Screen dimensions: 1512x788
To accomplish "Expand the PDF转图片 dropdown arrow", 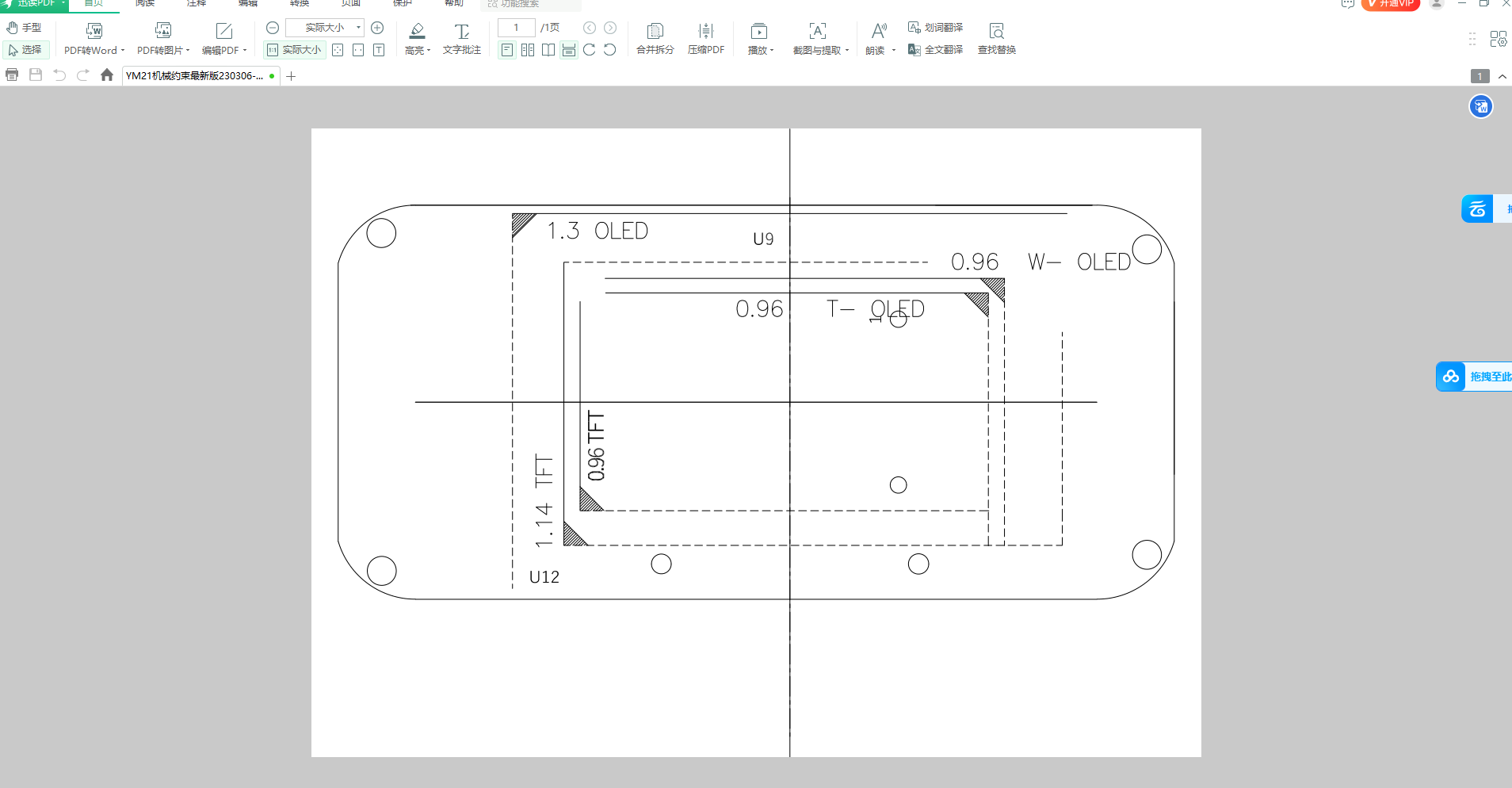I will pos(188,51).
